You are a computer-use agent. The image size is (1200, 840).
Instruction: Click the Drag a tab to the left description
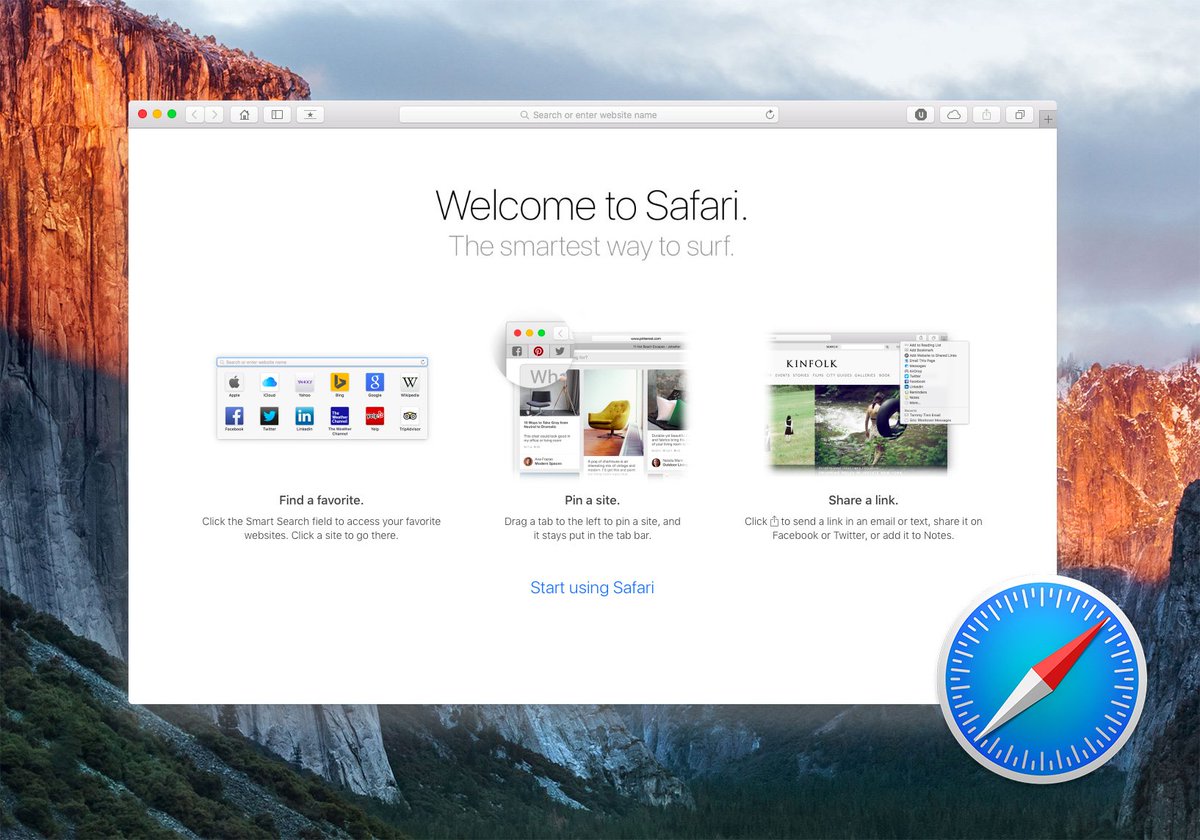(x=592, y=528)
